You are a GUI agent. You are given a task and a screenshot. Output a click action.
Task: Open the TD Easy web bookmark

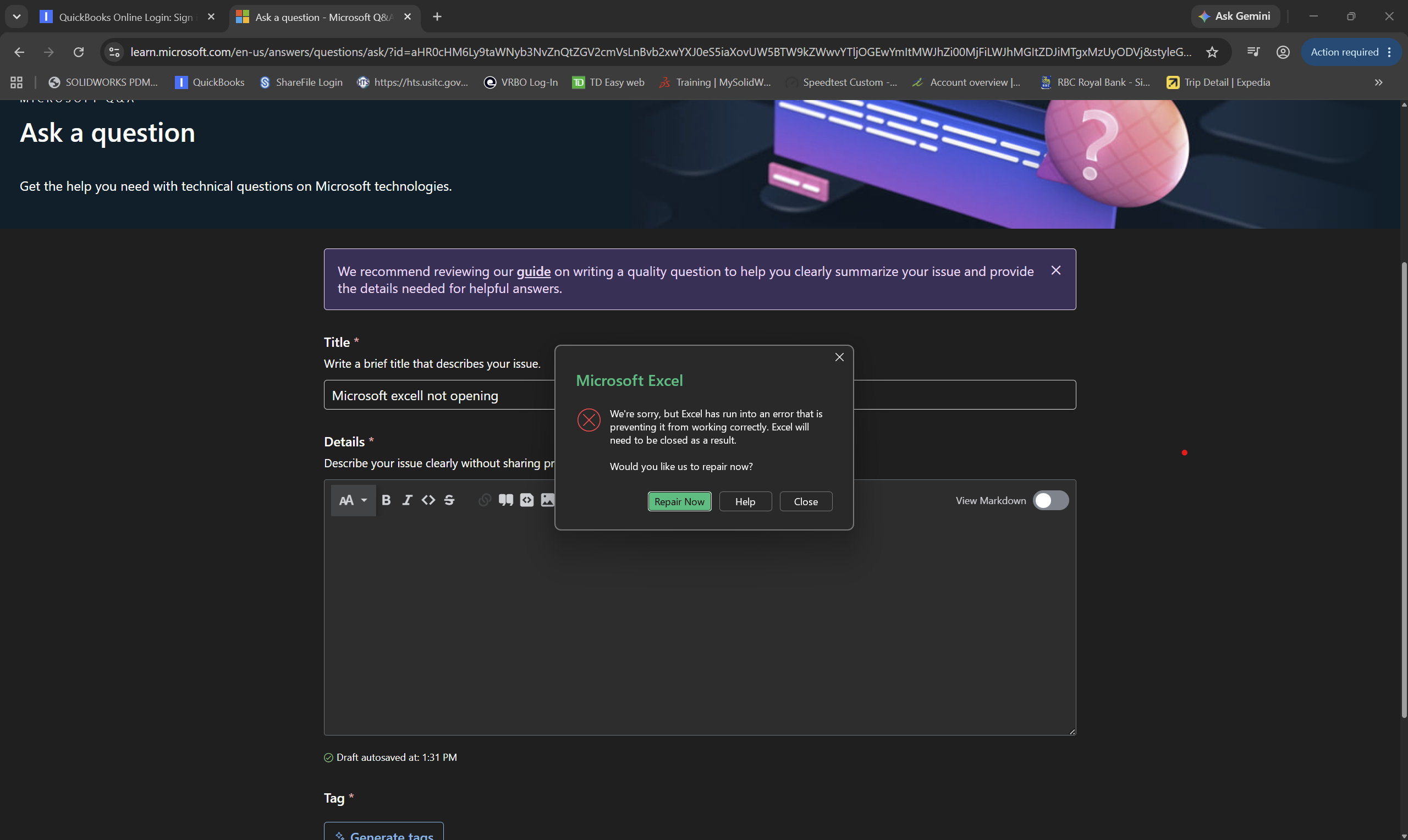click(x=609, y=82)
